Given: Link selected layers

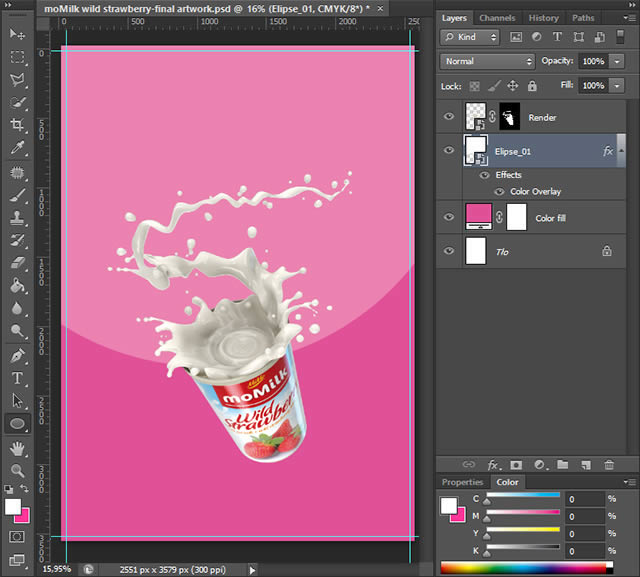Looking at the screenshot, I should point(469,464).
